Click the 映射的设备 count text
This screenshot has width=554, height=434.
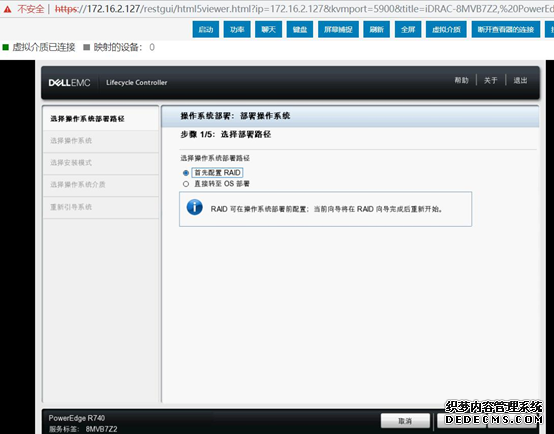click(124, 47)
